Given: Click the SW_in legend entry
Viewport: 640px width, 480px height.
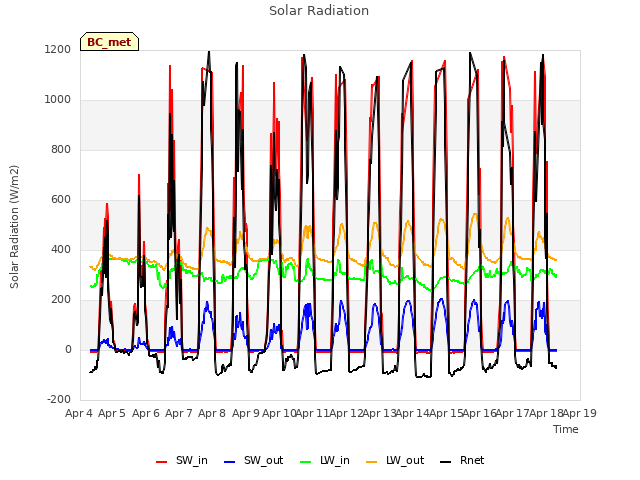Looking at the screenshot, I should click(182, 461).
